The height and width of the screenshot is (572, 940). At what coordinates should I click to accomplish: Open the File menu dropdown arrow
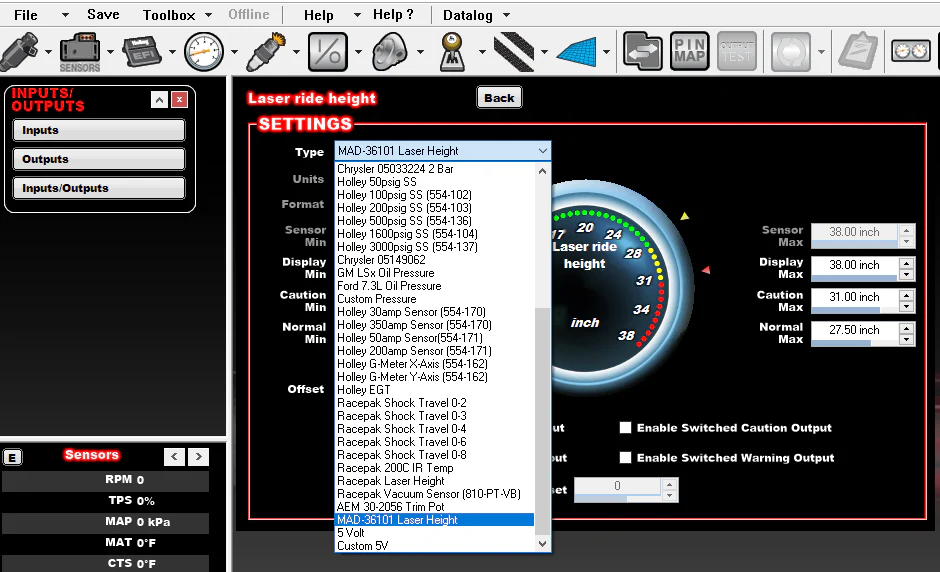[x=65, y=15]
